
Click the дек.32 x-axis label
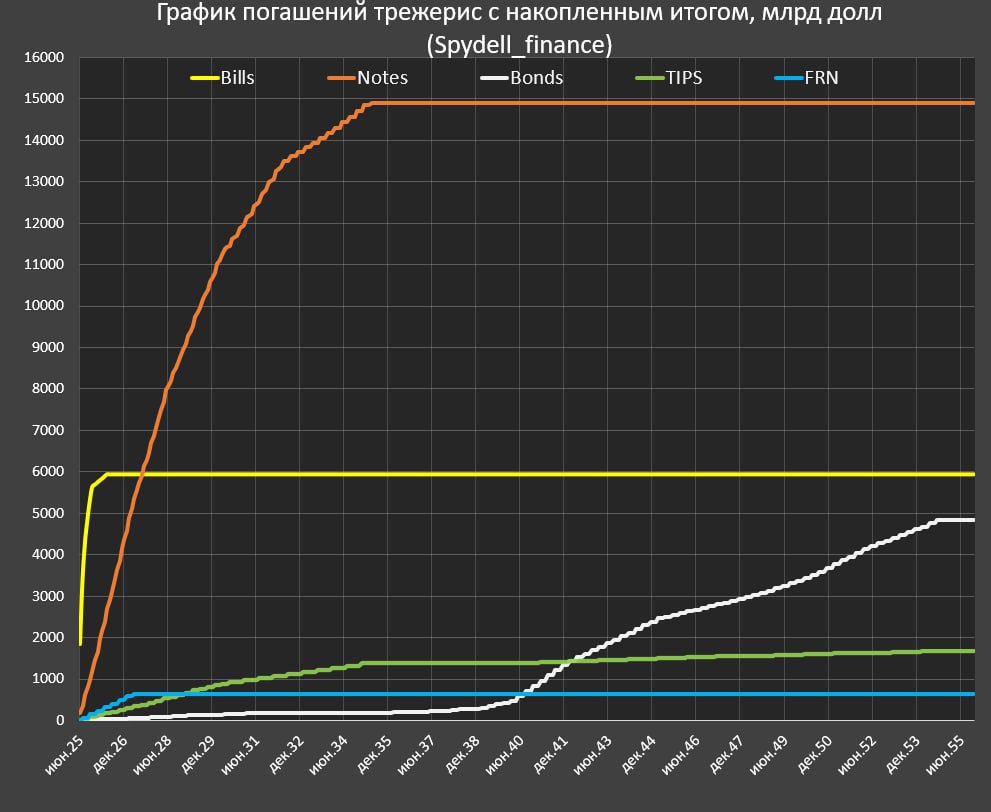point(285,754)
